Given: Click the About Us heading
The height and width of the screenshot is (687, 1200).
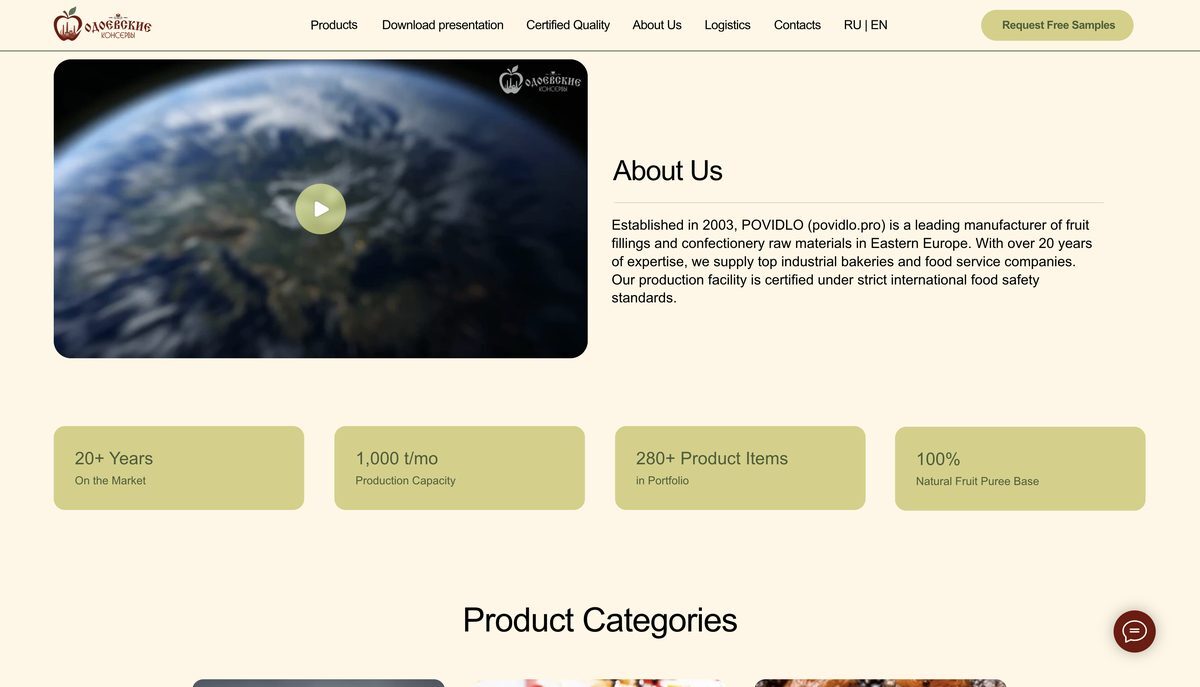Looking at the screenshot, I should pyautogui.click(x=668, y=171).
